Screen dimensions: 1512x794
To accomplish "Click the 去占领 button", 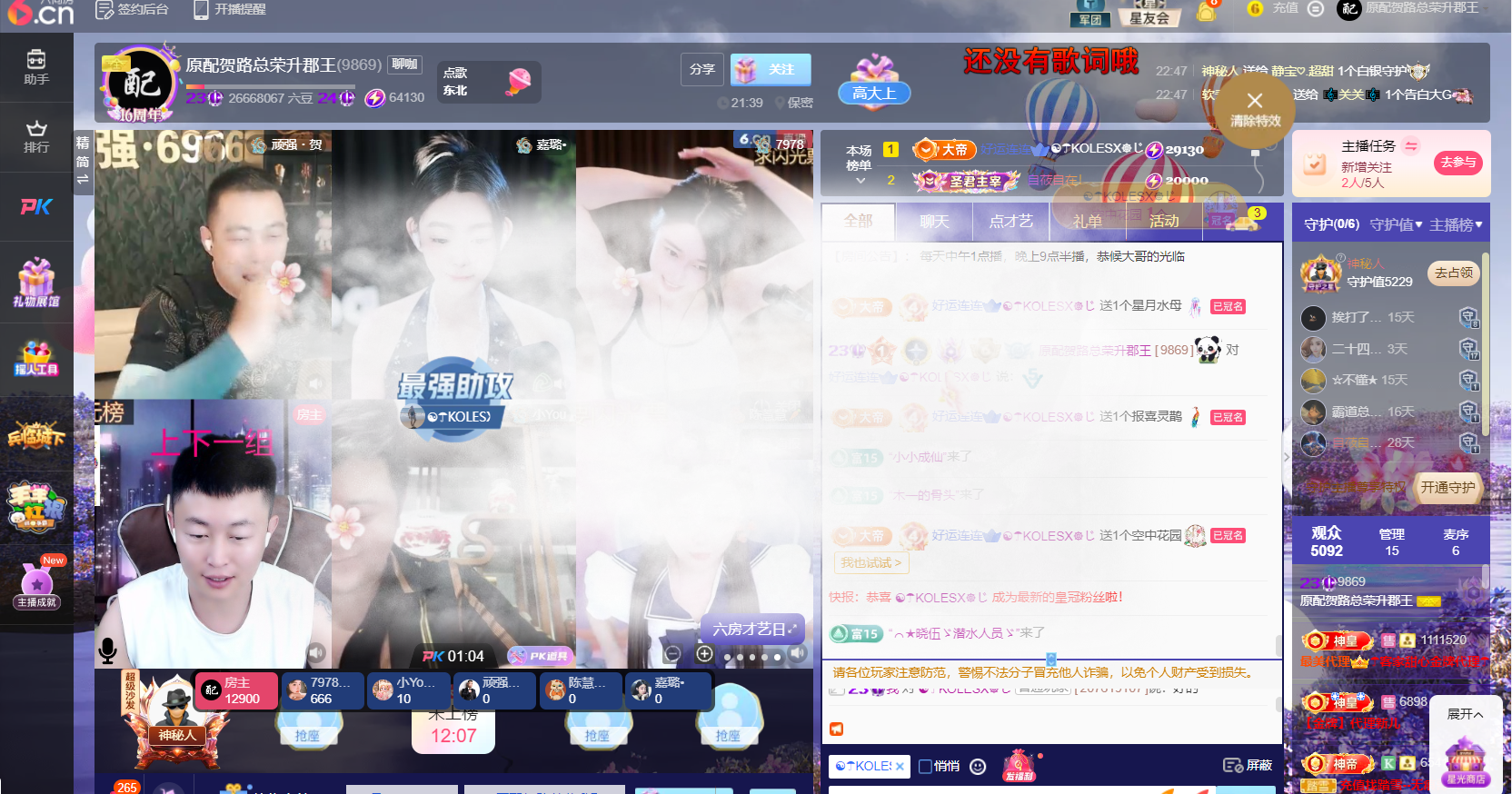I will click(1454, 273).
